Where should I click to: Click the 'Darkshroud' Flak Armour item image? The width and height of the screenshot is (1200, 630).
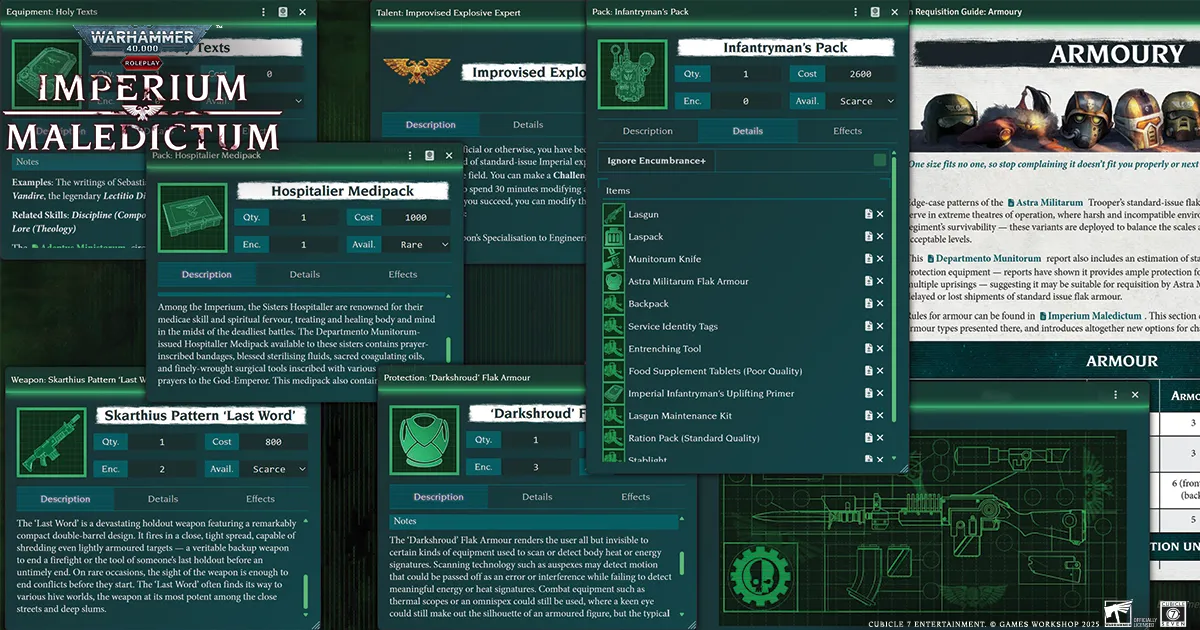(423, 439)
